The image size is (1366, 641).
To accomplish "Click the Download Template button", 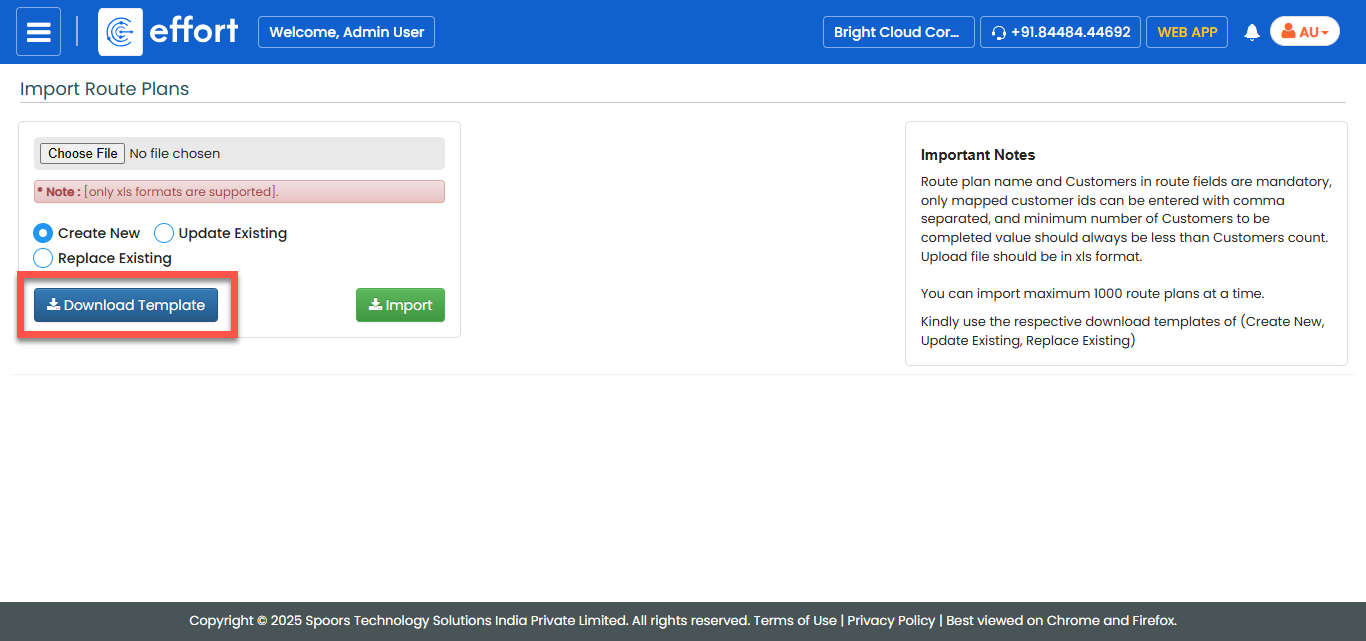I will (x=126, y=305).
